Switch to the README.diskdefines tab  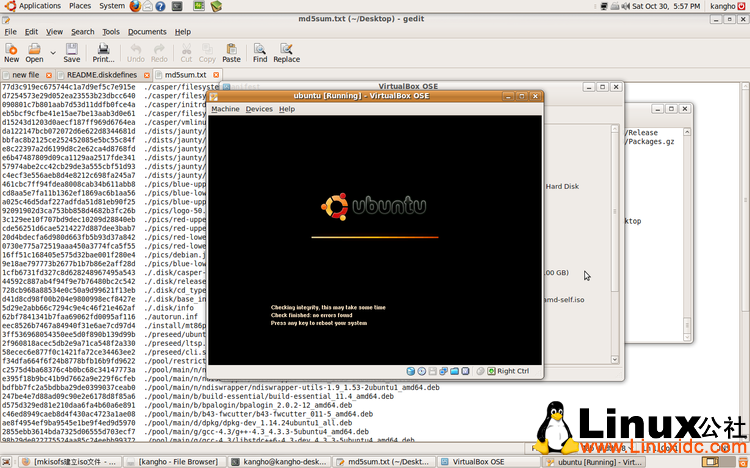[x=102, y=75]
